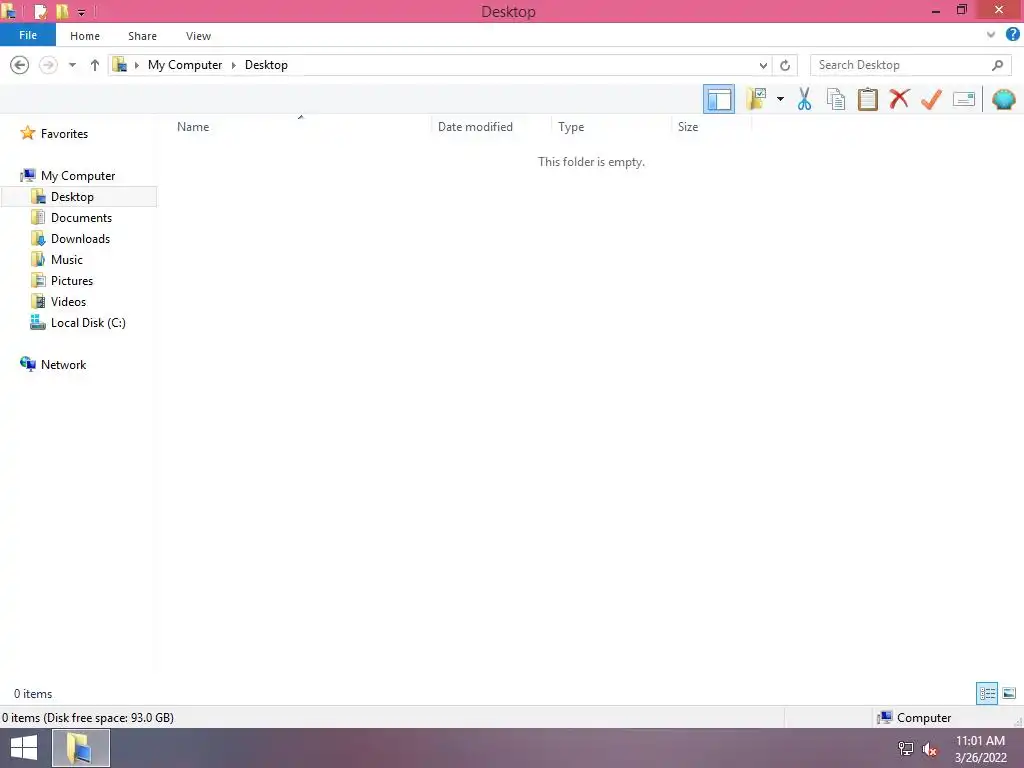Open the File menu

click(28, 35)
